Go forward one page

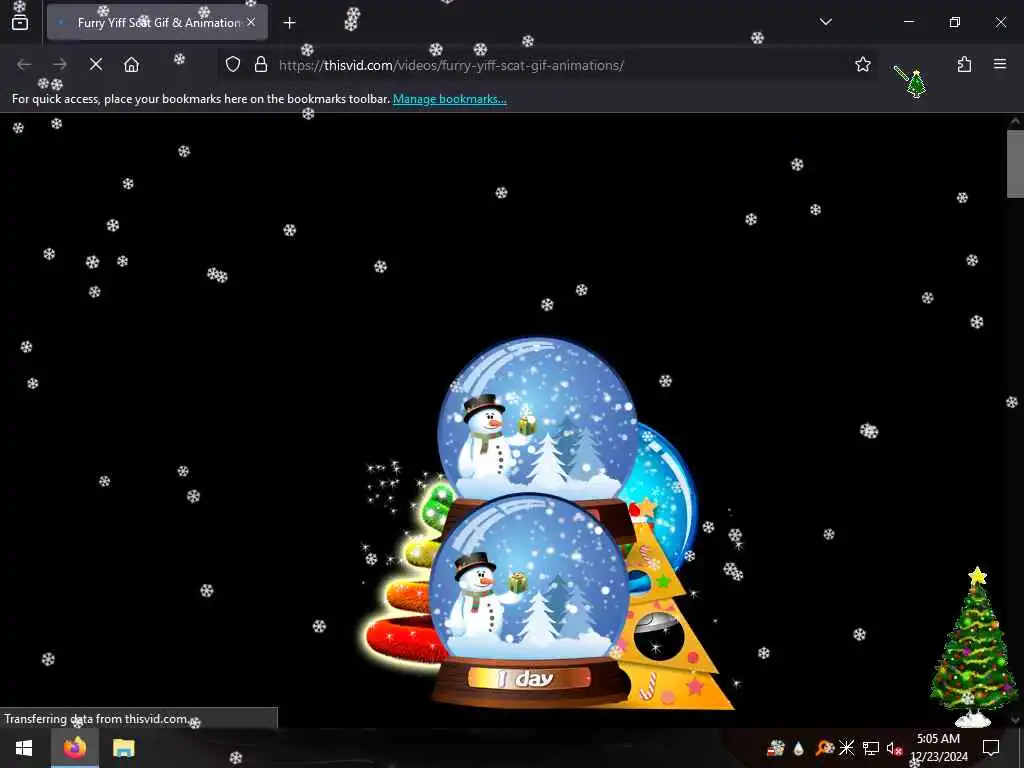(60, 65)
